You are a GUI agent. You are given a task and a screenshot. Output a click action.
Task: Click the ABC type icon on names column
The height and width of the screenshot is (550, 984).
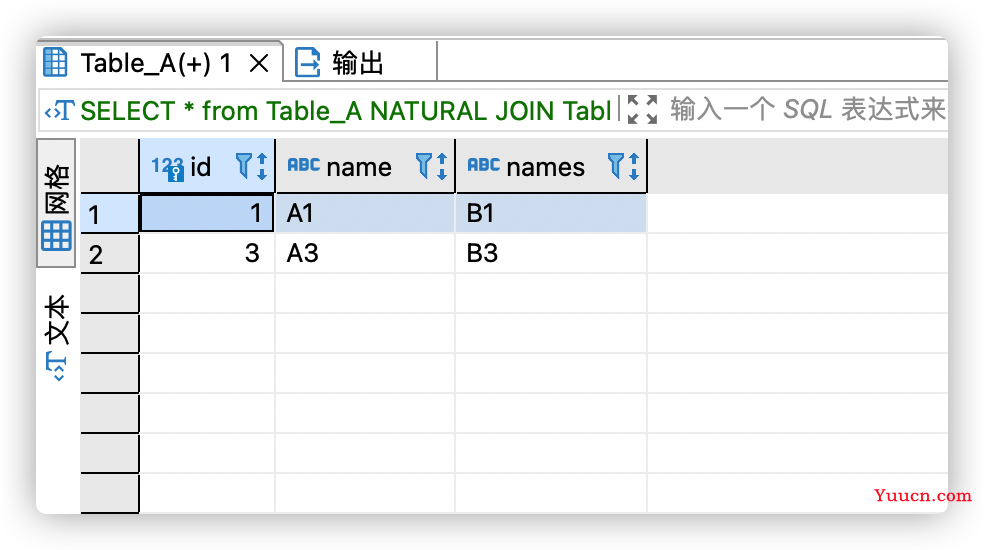(484, 164)
